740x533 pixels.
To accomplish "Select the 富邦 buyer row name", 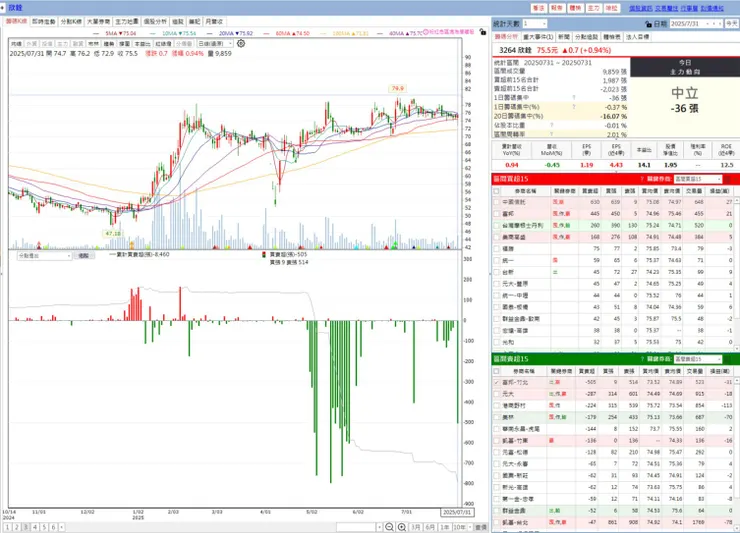I will [508, 214].
